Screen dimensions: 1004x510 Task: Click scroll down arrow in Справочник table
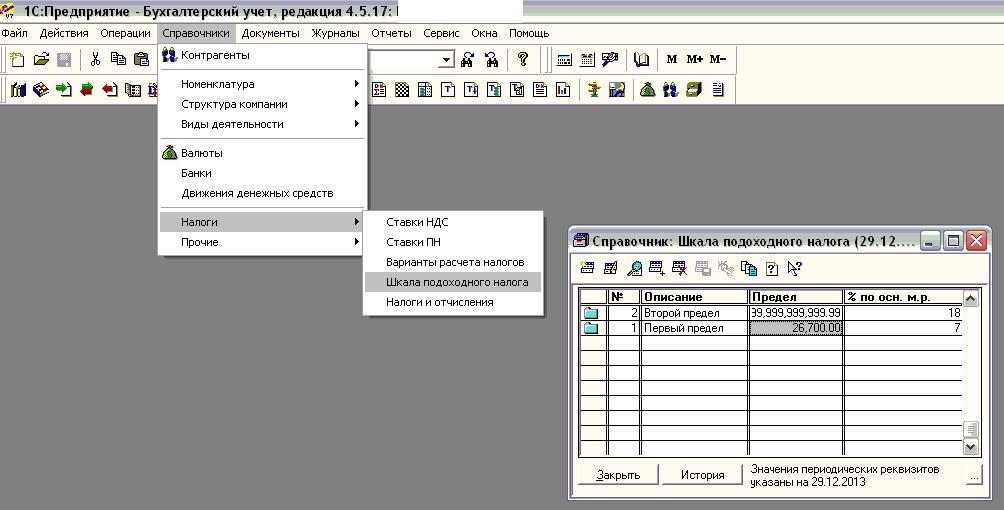coord(971,447)
